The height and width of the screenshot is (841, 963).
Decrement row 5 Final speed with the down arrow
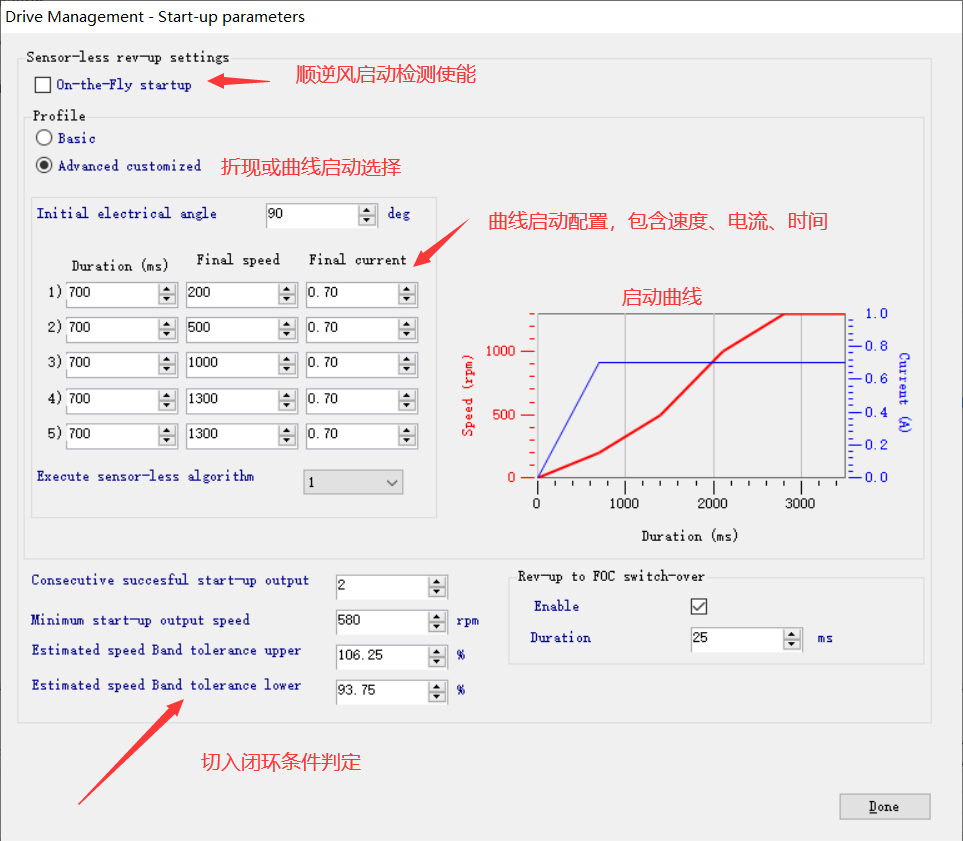[287, 440]
